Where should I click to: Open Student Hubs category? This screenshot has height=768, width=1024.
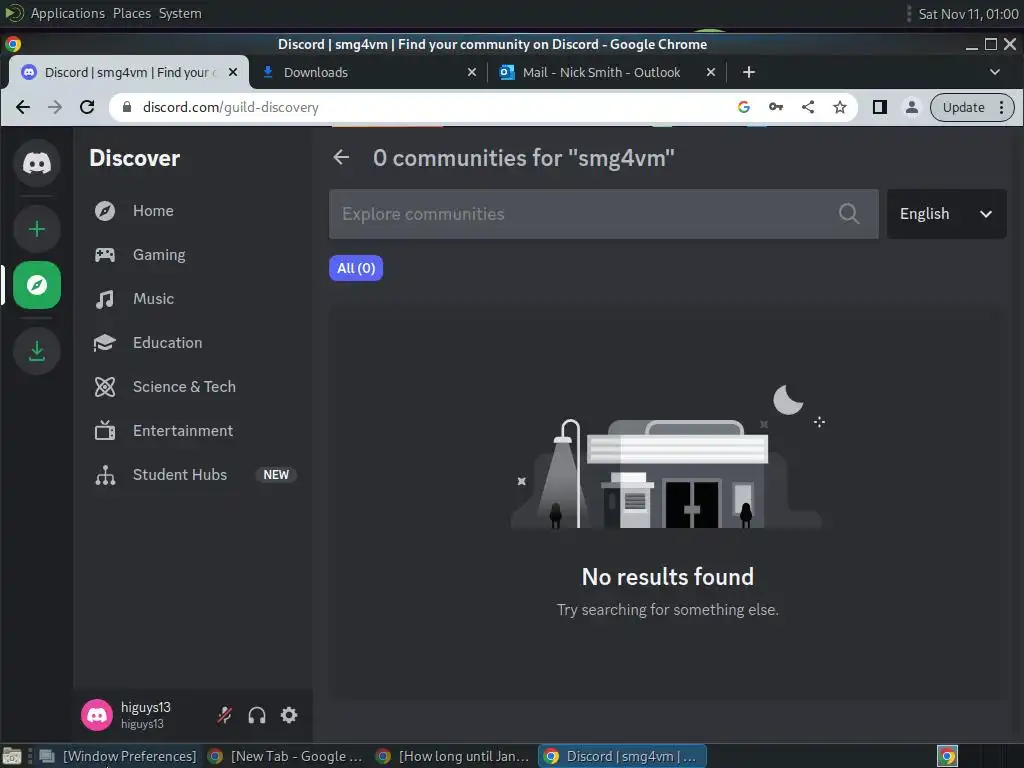click(x=193, y=475)
